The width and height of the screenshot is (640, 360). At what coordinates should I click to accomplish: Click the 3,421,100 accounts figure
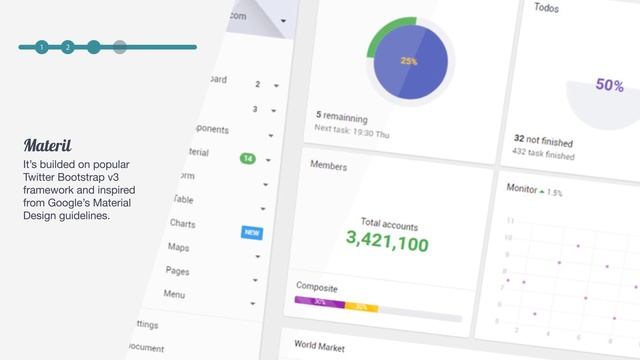[387, 241]
